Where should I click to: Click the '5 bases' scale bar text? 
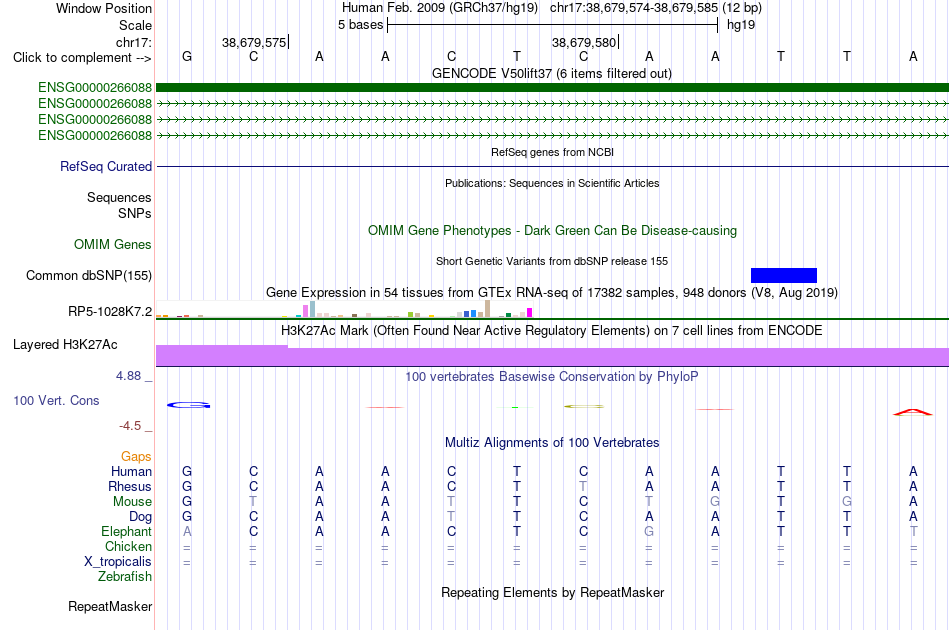tap(360, 25)
